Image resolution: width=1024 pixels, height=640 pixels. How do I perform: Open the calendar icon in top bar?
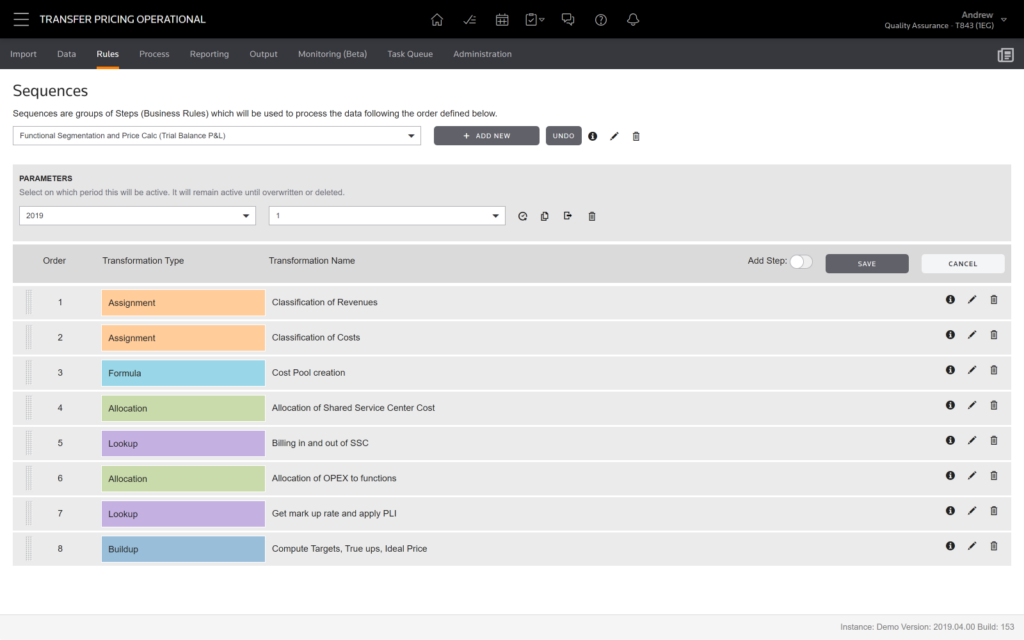coord(502,19)
